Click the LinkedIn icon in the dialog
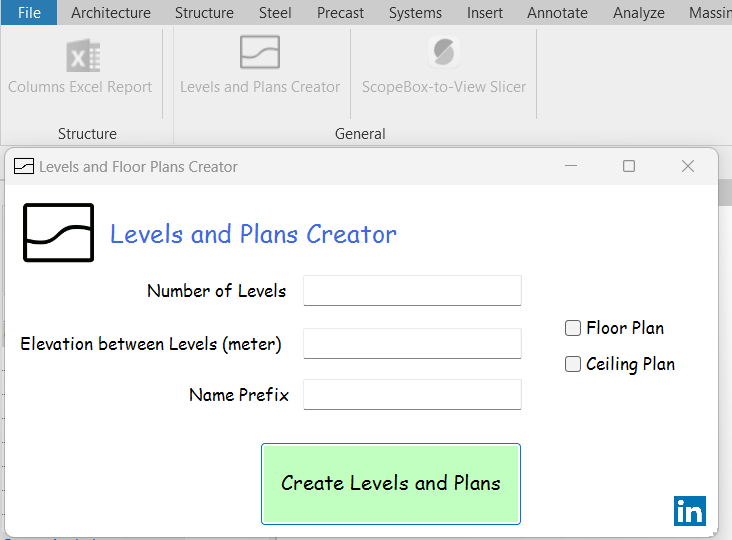 [690, 510]
